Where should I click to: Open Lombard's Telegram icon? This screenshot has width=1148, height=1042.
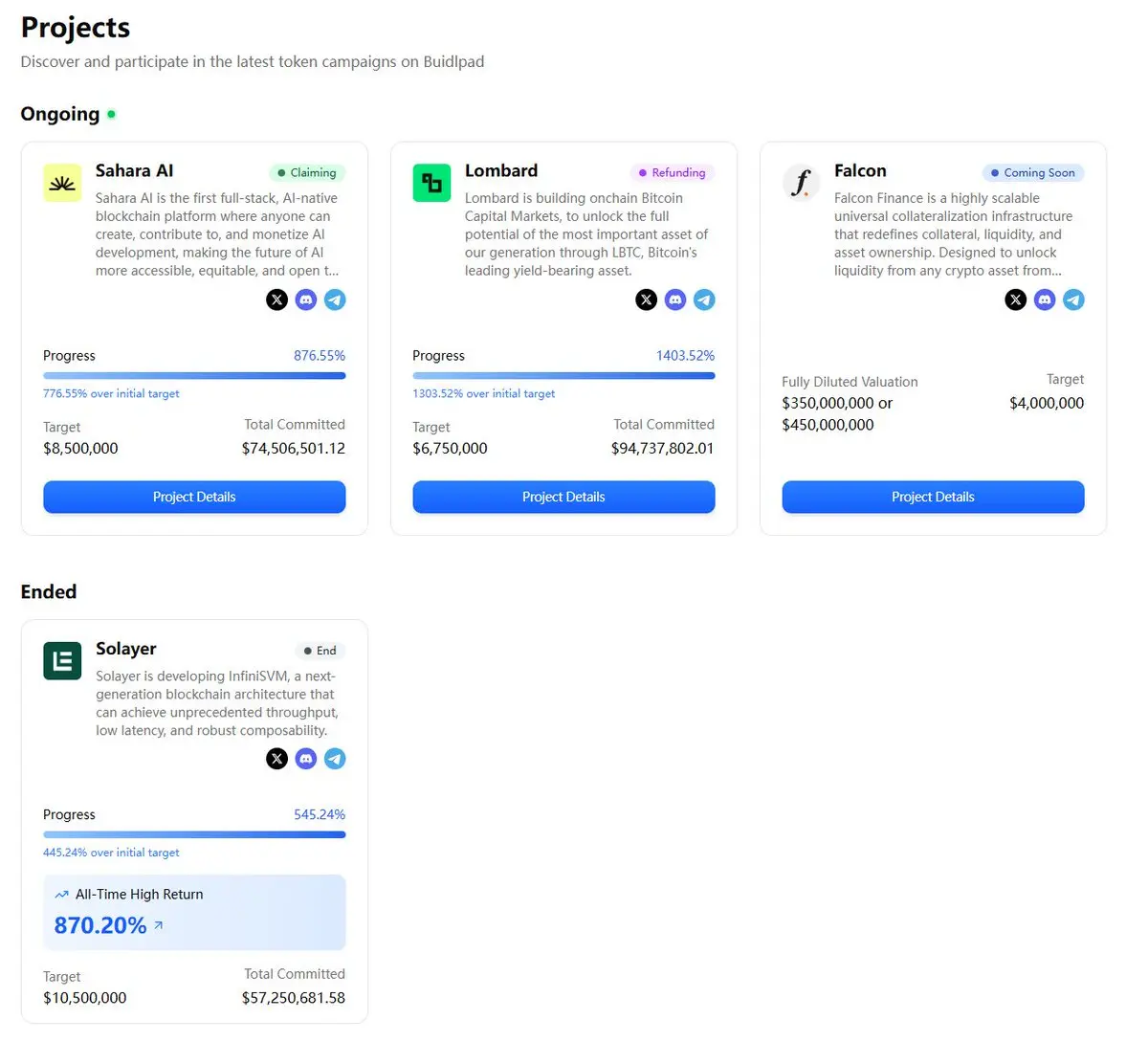point(704,299)
